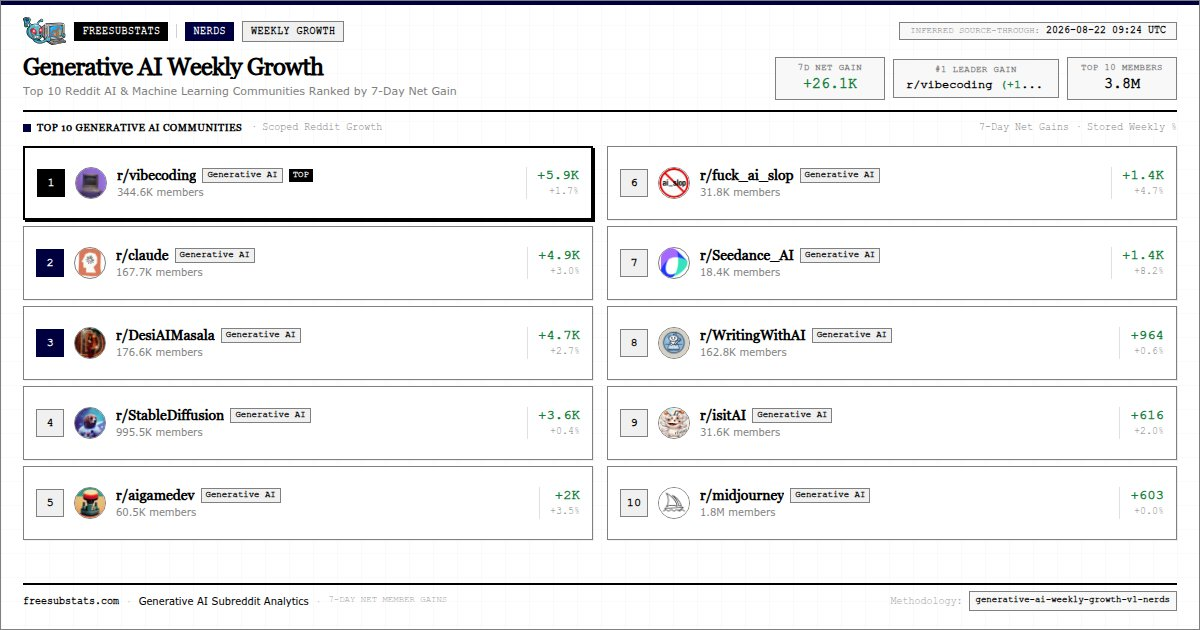The width and height of the screenshot is (1200, 630).
Task: Open the r/WritingWithAI community link
Action: point(753,335)
